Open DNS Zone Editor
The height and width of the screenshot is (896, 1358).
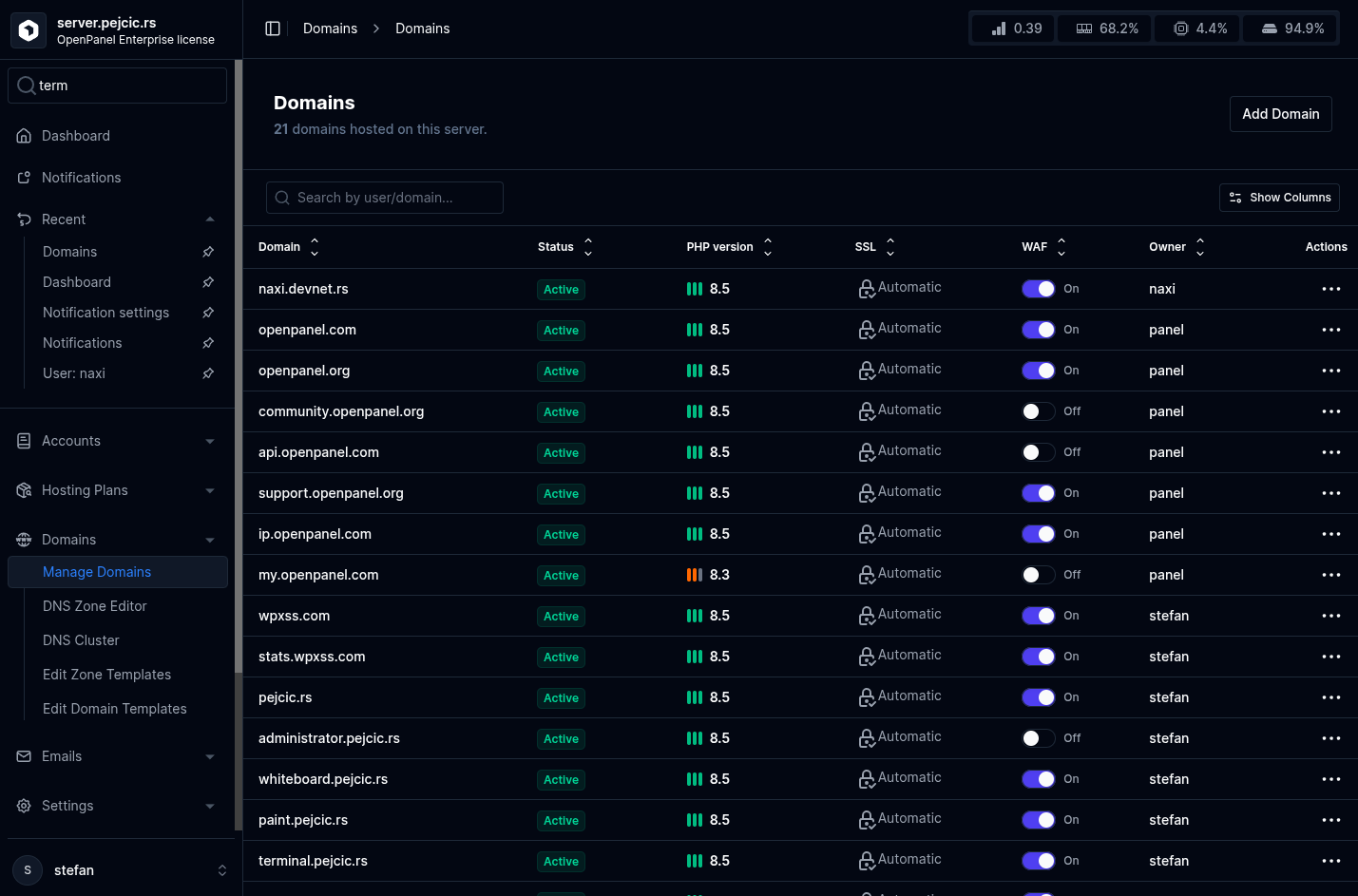click(x=95, y=606)
